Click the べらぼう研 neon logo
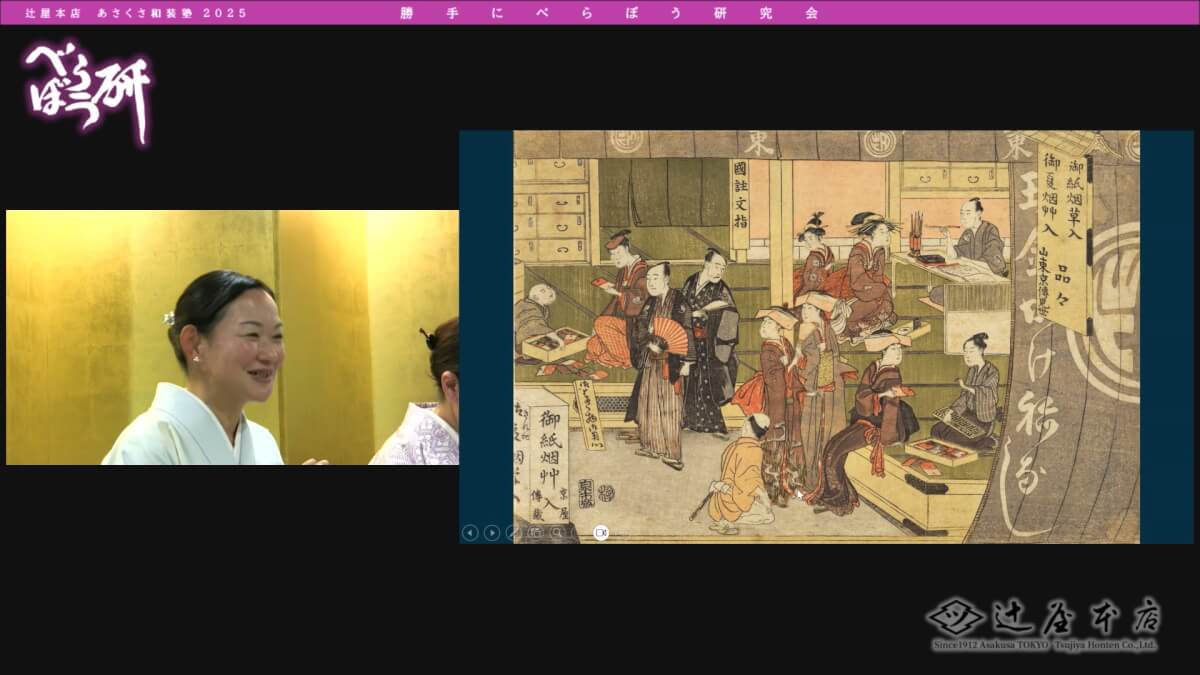The height and width of the screenshot is (675, 1200). point(88,90)
